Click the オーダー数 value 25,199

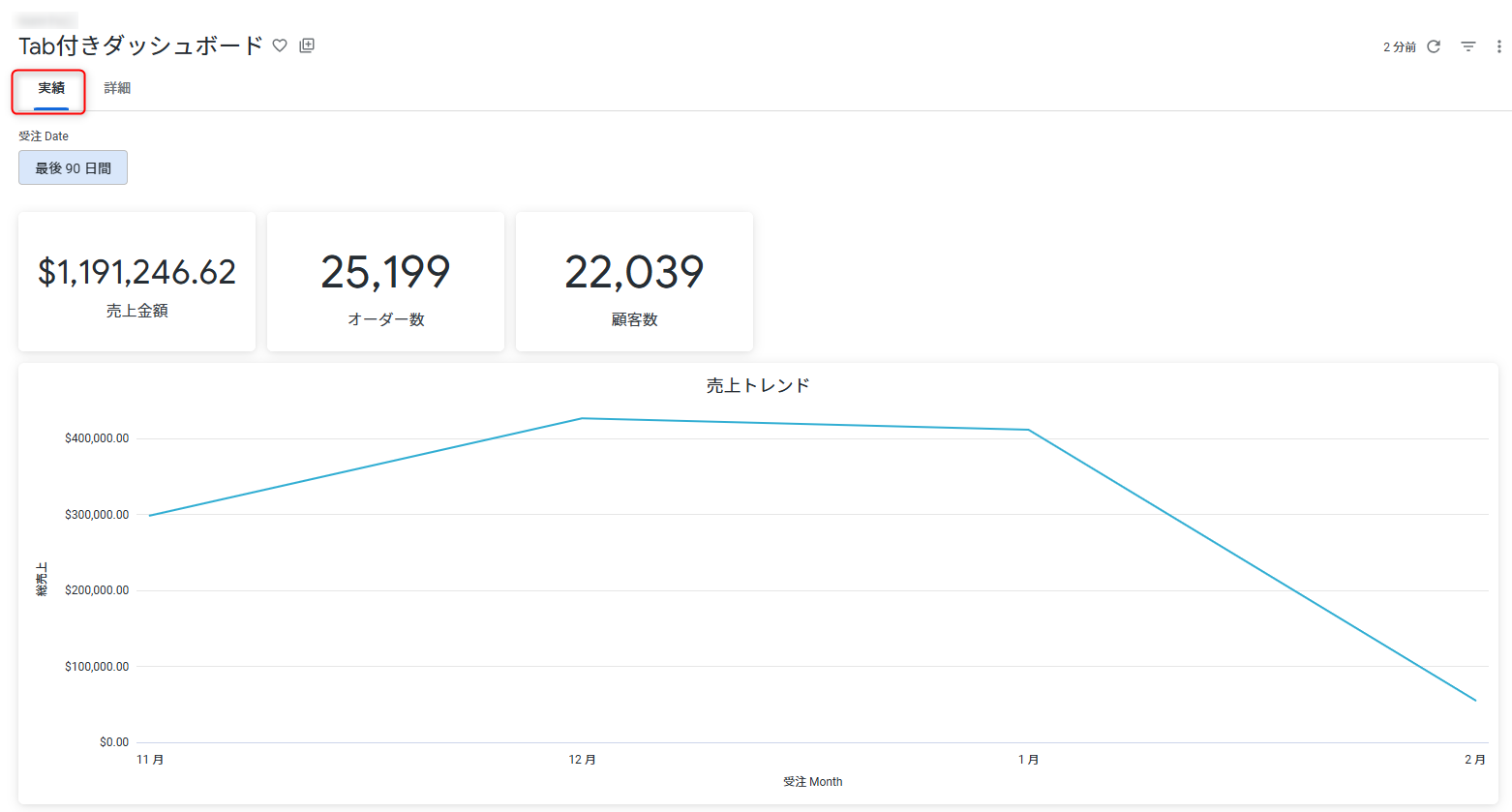click(384, 272)
